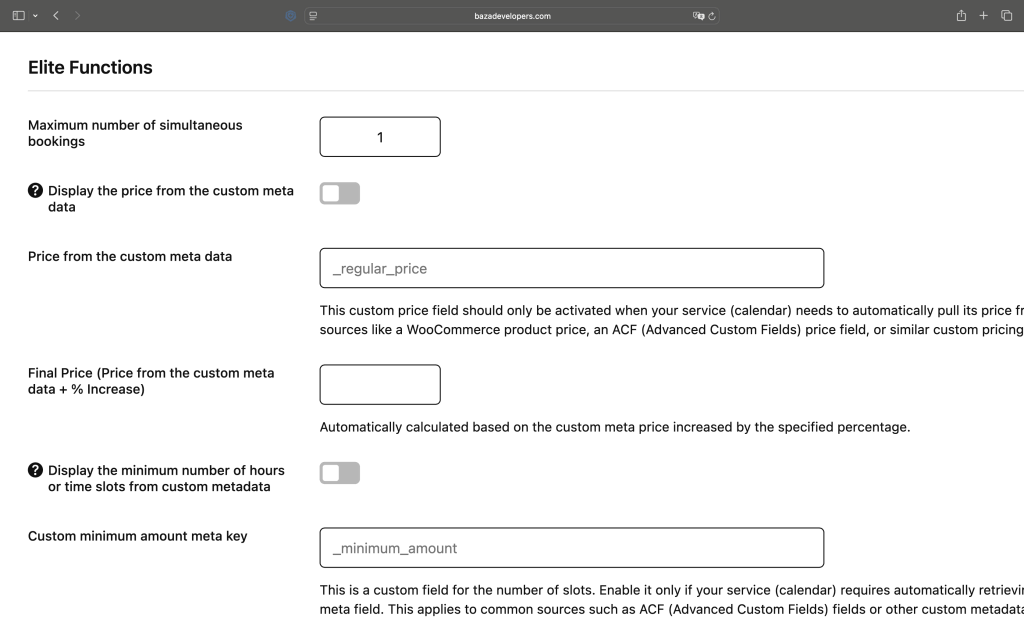The image size is (1024, 640).
Task: Click the translate icon in the address bar
Action: tap(698, 16)
